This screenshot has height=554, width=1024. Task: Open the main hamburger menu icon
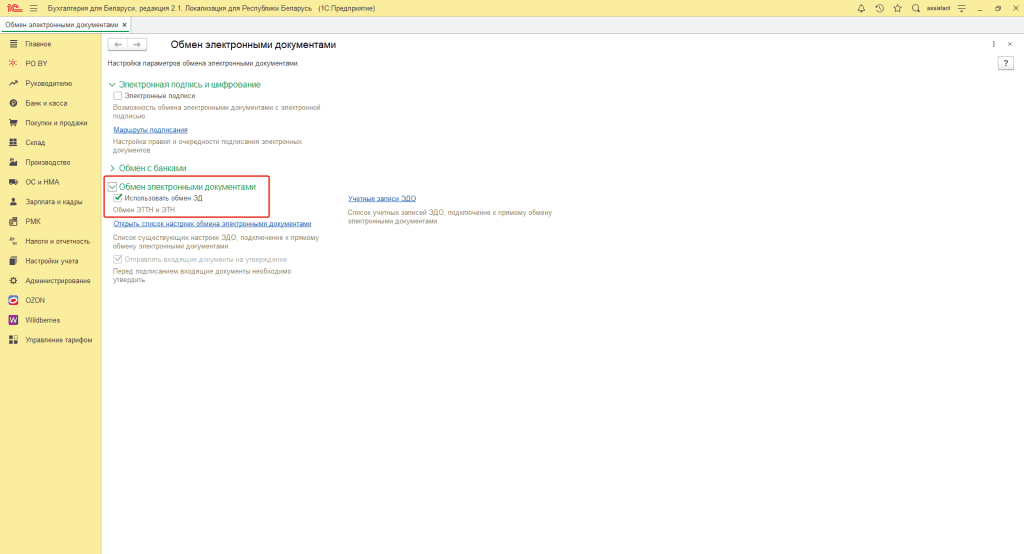pyautogui.click(x=33, y=8)
